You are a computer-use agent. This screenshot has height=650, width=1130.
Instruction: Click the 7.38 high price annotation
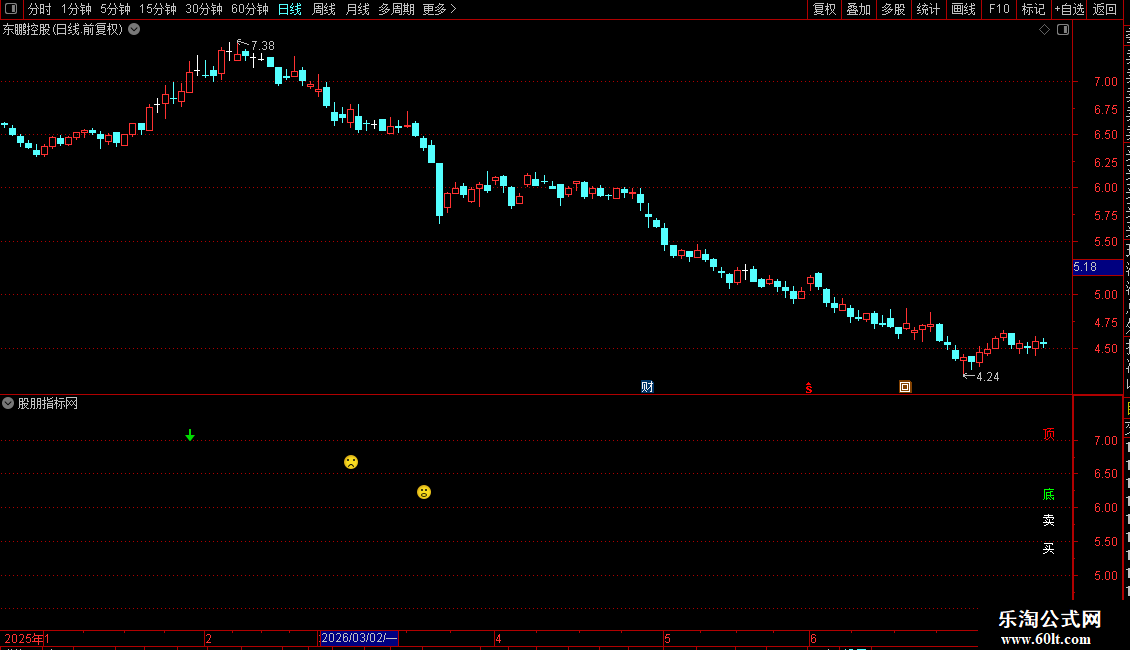(x=262, y=46)
